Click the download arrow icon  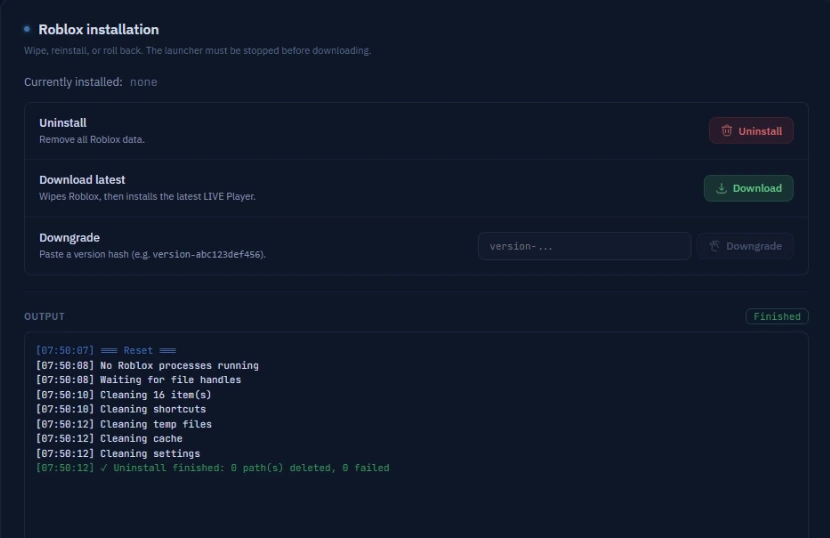tap(721, 188)
